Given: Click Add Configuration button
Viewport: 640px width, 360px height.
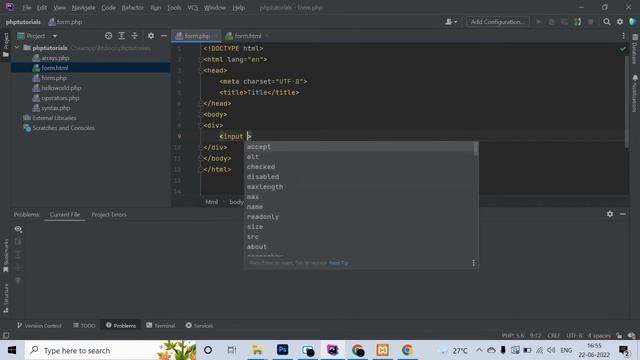Looking at the screenshot, I should pos(498,22).
